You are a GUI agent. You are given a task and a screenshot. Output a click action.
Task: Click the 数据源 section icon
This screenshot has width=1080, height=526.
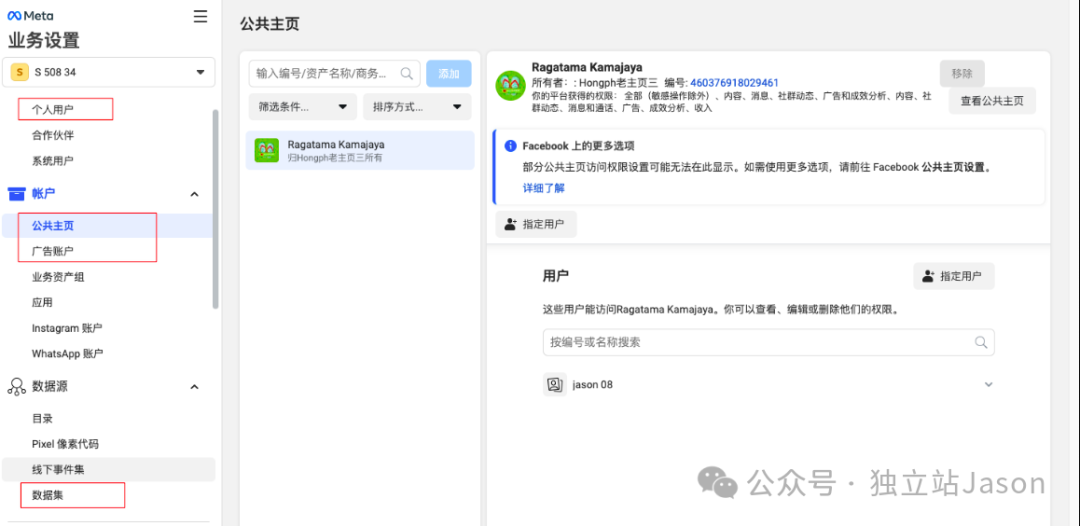[16, 387]
